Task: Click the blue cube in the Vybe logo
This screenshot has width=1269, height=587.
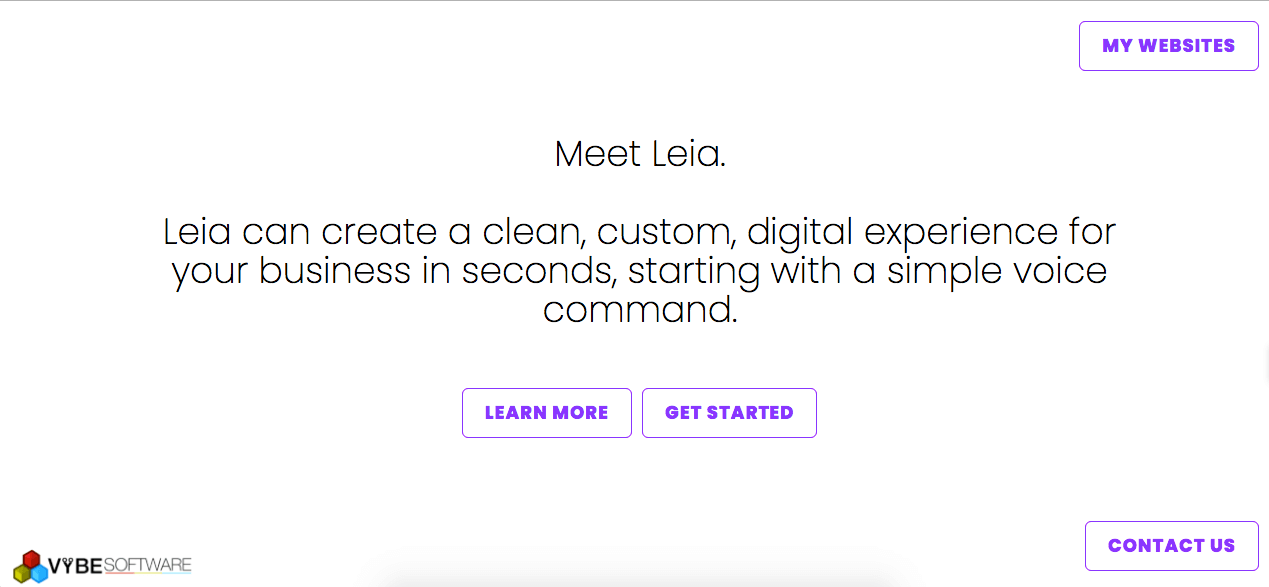Action: pos(39,573)
